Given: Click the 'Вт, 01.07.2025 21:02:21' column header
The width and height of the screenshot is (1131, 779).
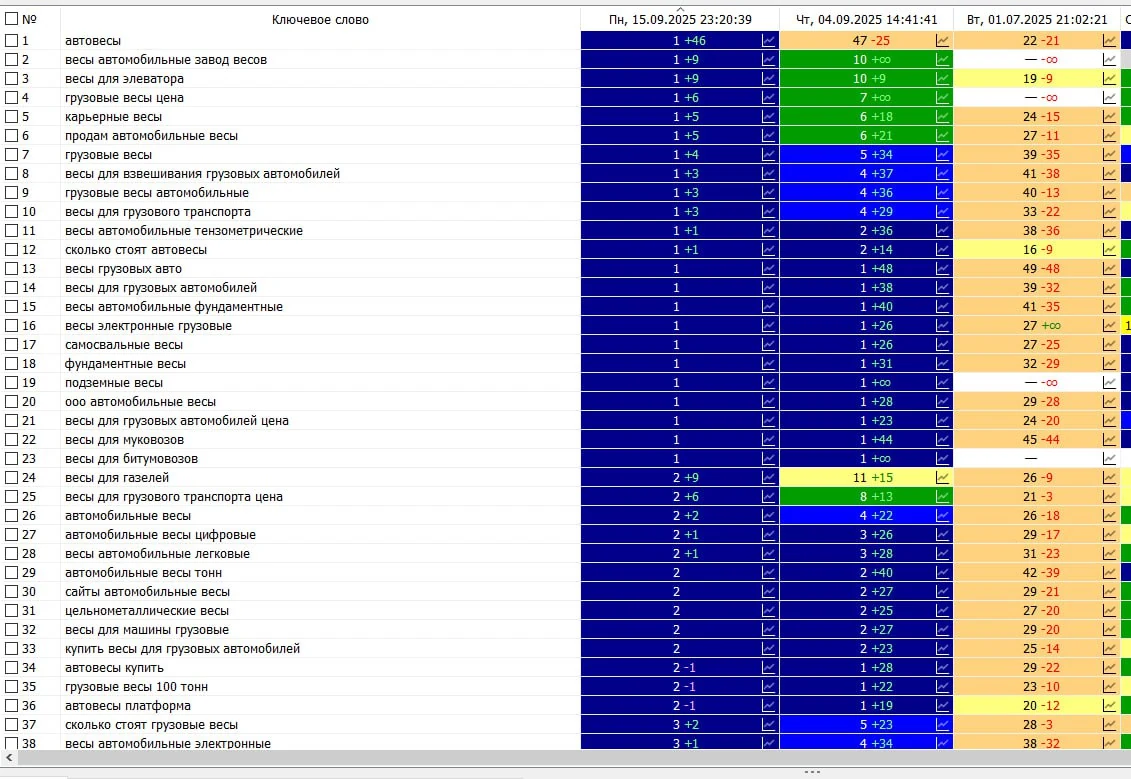Looking at the screenshot, I should pyautogui.click(x=1037, y=19).
